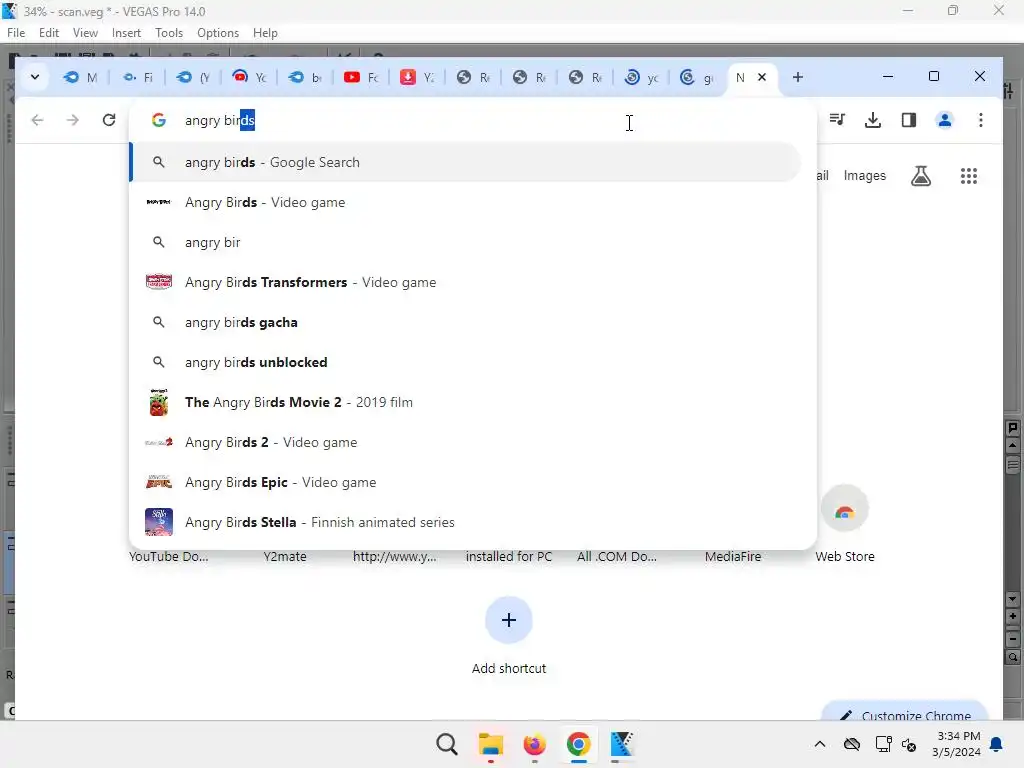Open Windows taskbar Search
Image resolution: width=1024 pixels, height=768 pixels.
[447, 744]
